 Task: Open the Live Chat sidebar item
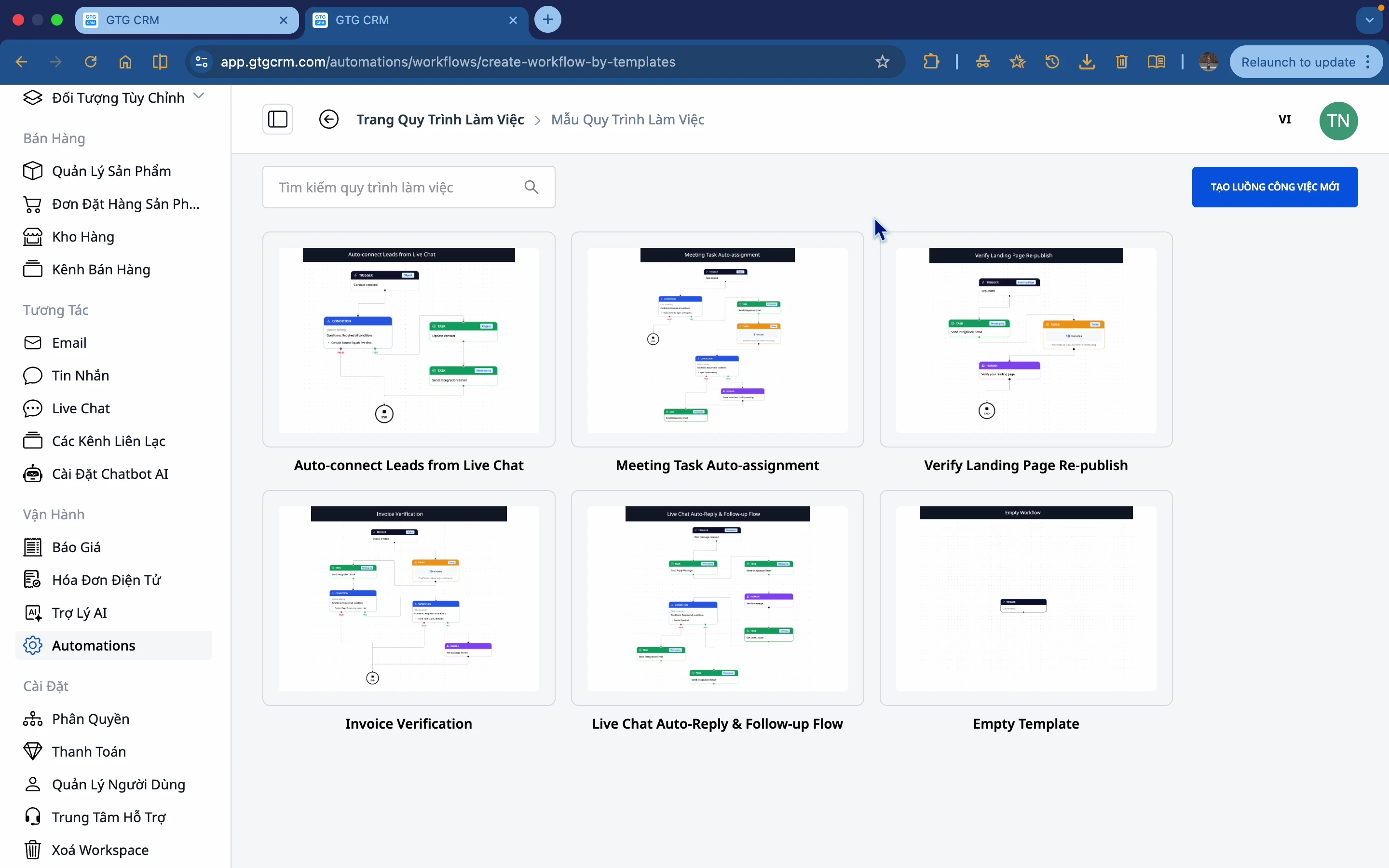click(x=81, y=408)
